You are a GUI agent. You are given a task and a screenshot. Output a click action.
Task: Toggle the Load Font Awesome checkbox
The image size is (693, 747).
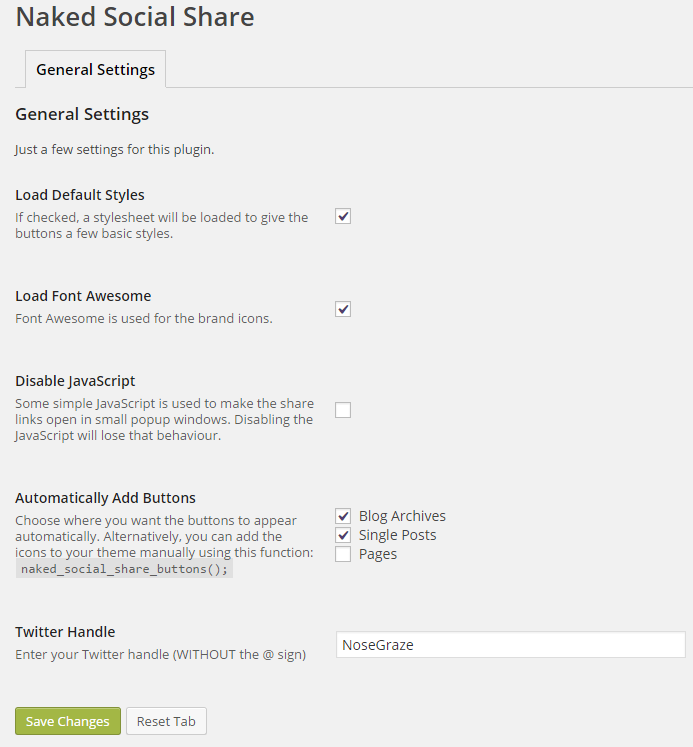tap(343, 309)
